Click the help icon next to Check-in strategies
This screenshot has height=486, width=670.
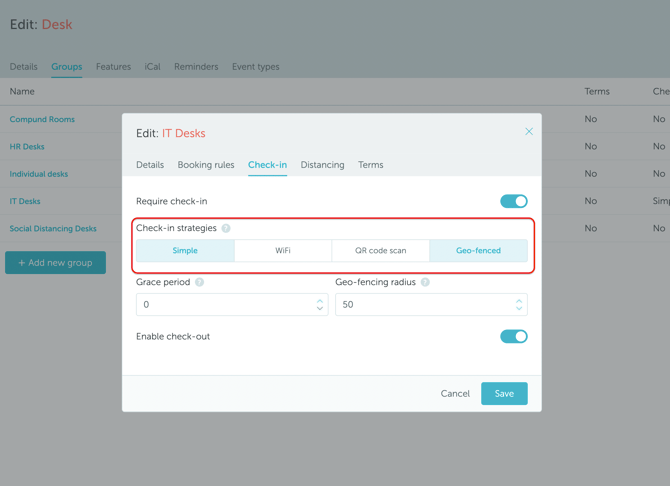pos(226,228)
